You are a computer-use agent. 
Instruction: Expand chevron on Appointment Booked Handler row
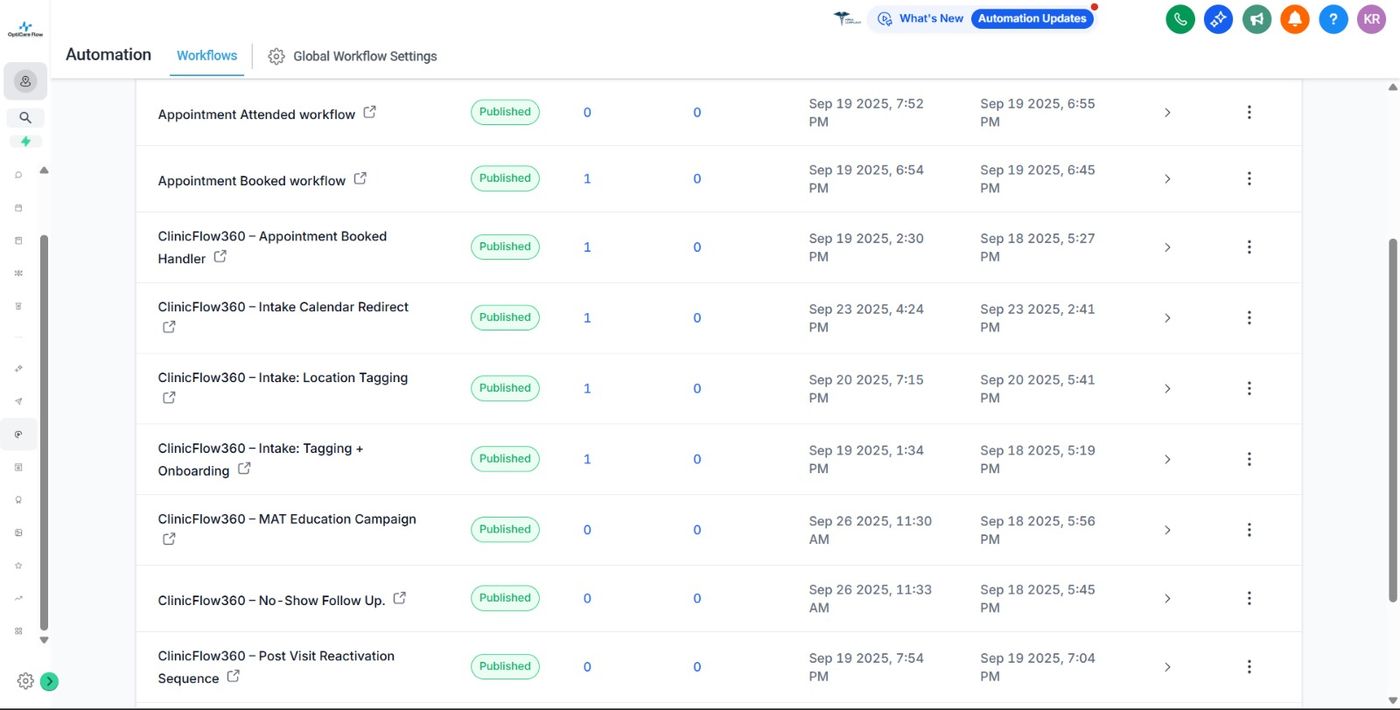[x=1167, y=247]
